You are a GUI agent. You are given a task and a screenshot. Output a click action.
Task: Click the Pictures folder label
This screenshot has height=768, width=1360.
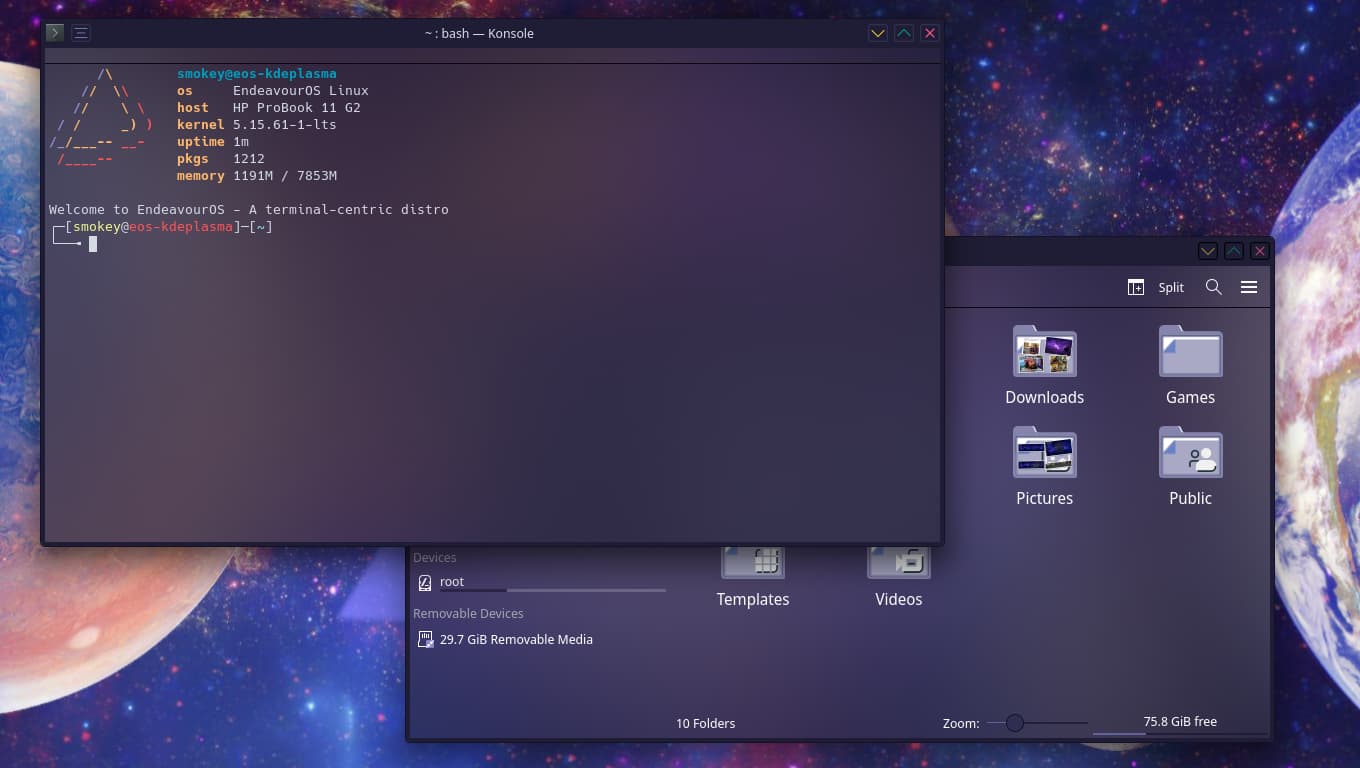point(1044,498)
